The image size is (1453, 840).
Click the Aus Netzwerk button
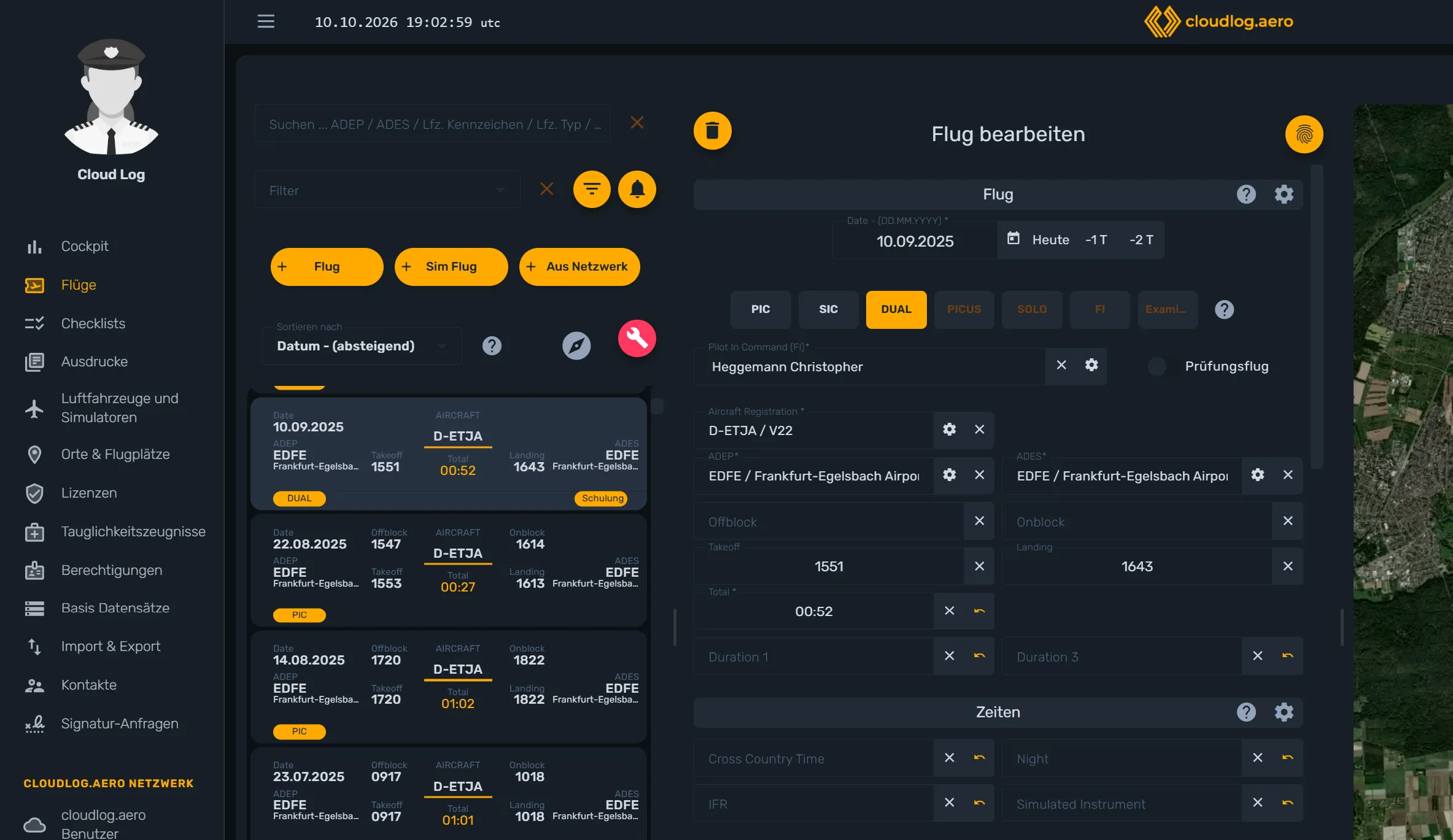click(579, 266)
